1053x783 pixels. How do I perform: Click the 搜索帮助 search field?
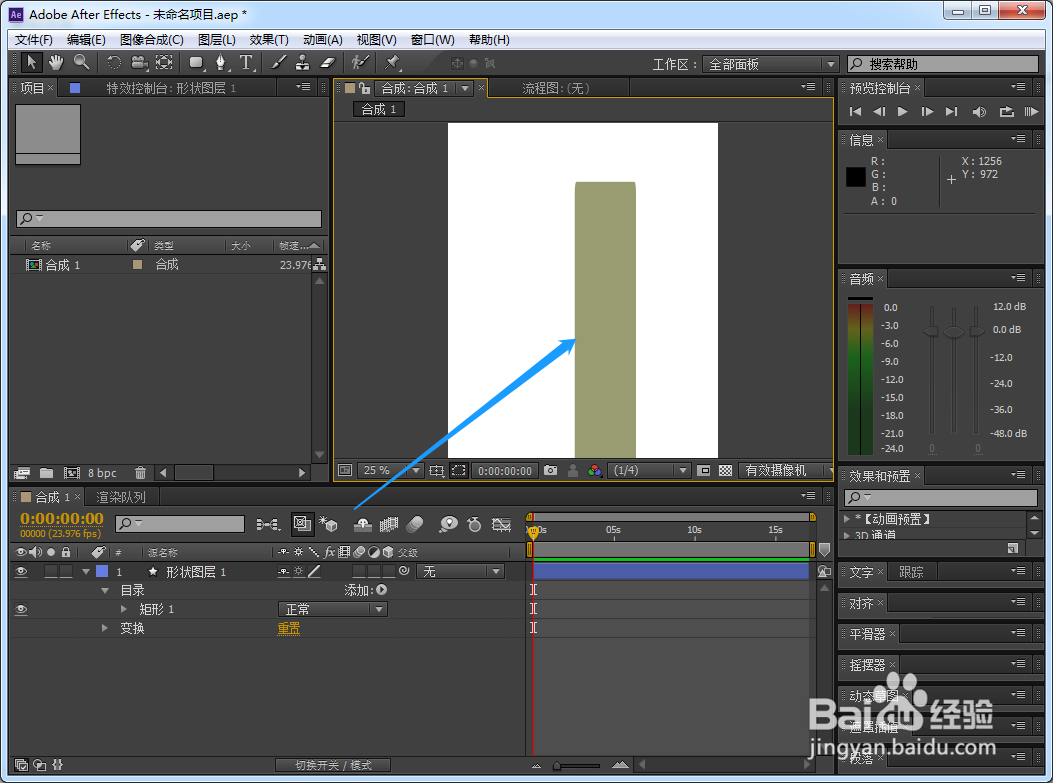(x=943, y=64)
